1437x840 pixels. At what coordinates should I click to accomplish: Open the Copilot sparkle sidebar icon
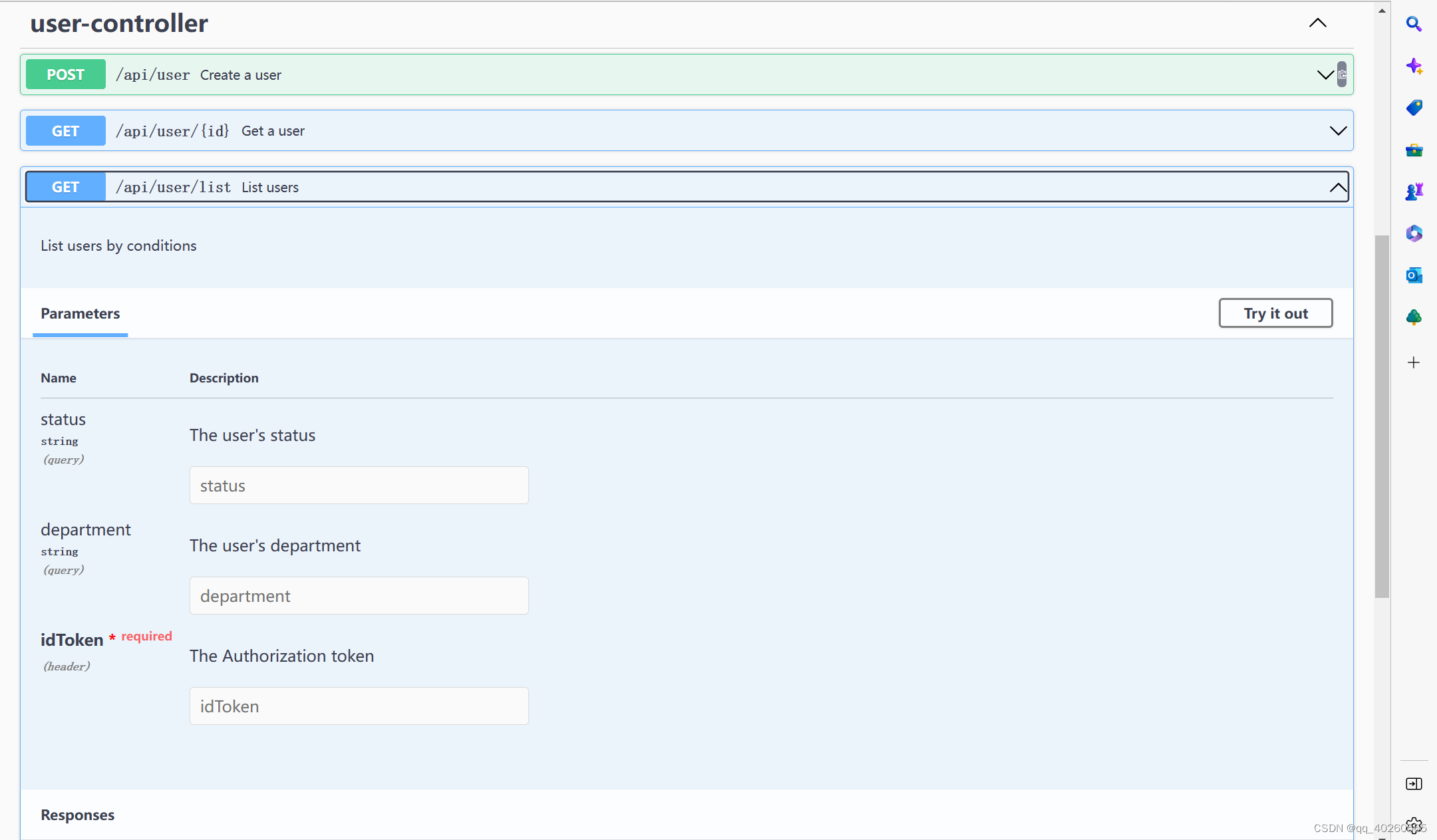pos(1414,66)
